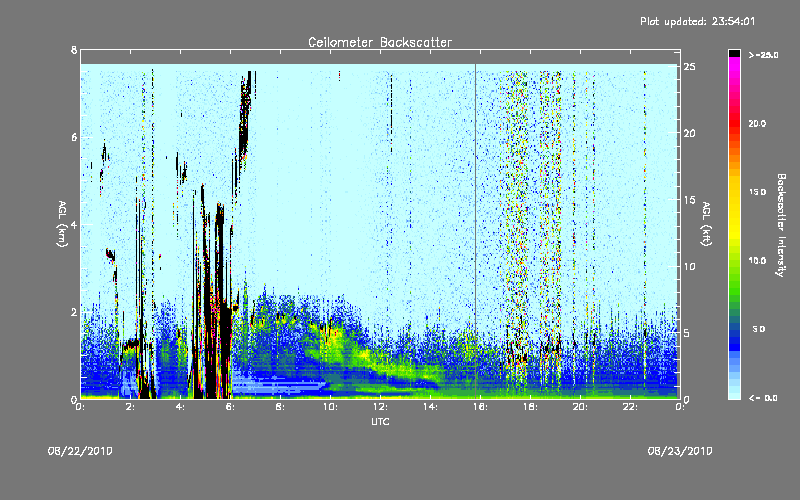Click the '20:' UTC tick label
Image resolution: width=800 pixels, height=500 pixels.
pyautogui.click(x=580, y=407)
